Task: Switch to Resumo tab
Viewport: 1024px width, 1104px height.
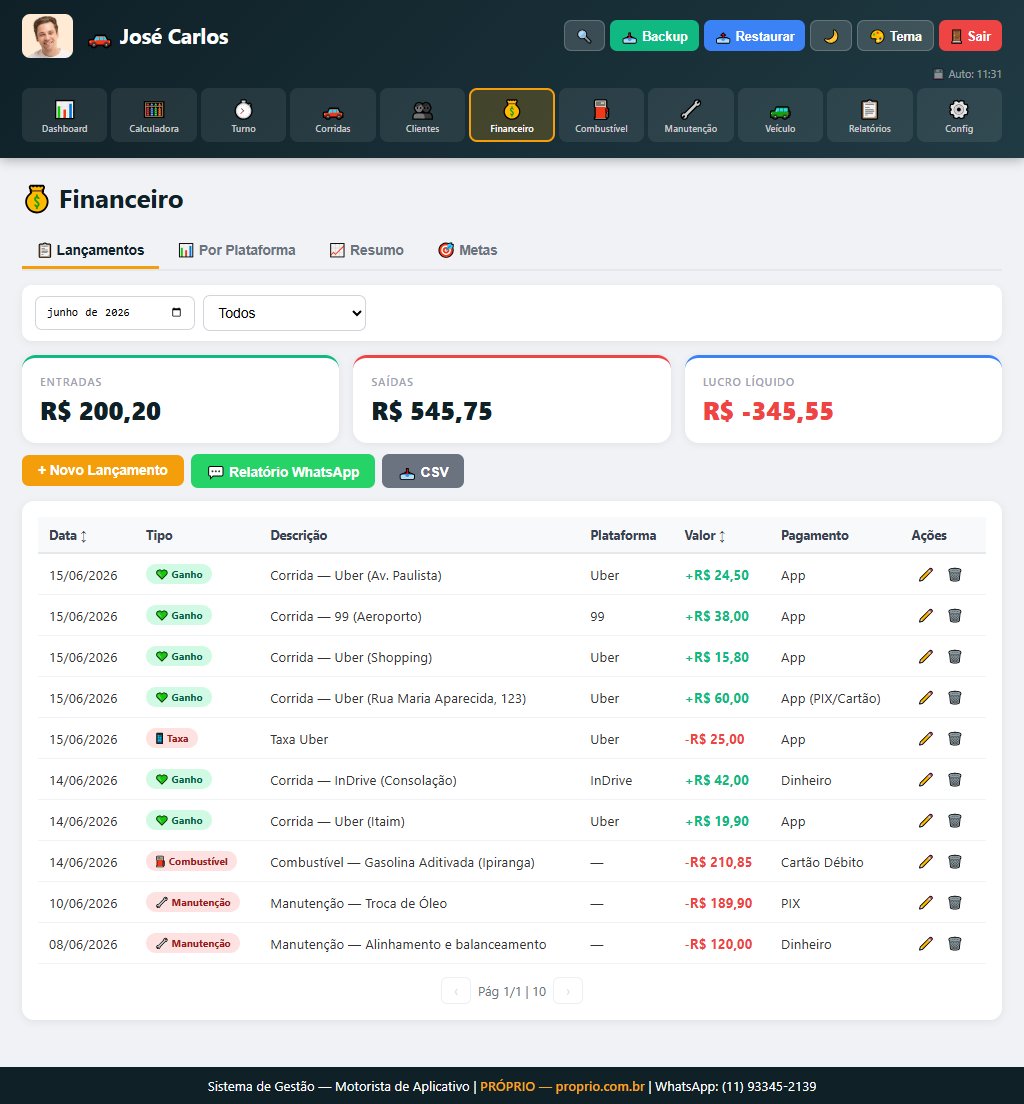Action: tap(367, 250)
